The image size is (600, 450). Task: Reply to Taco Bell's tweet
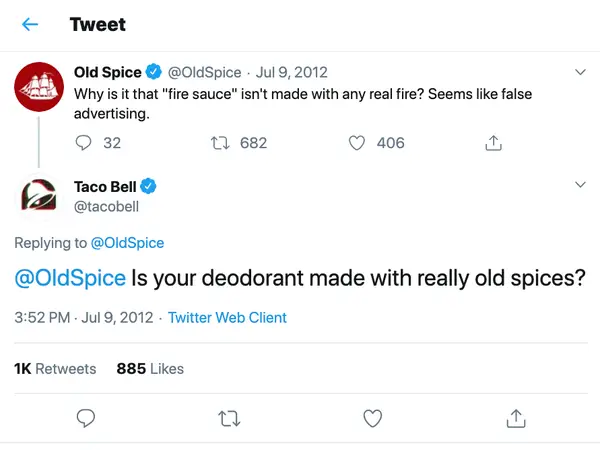click(x=86, y=418)
